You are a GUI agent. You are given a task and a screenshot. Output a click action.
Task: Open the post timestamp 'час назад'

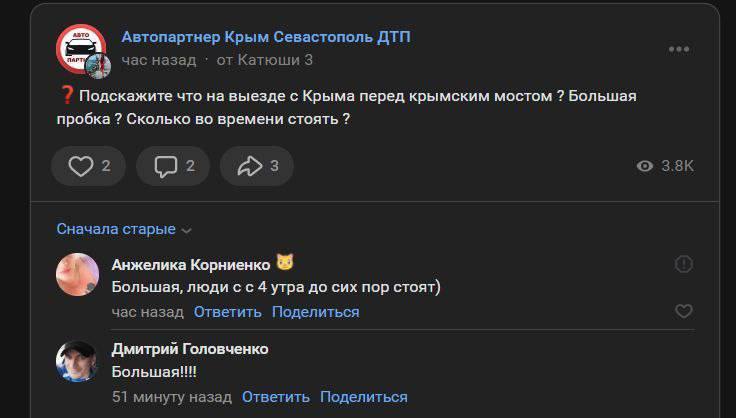coord(158,60)
